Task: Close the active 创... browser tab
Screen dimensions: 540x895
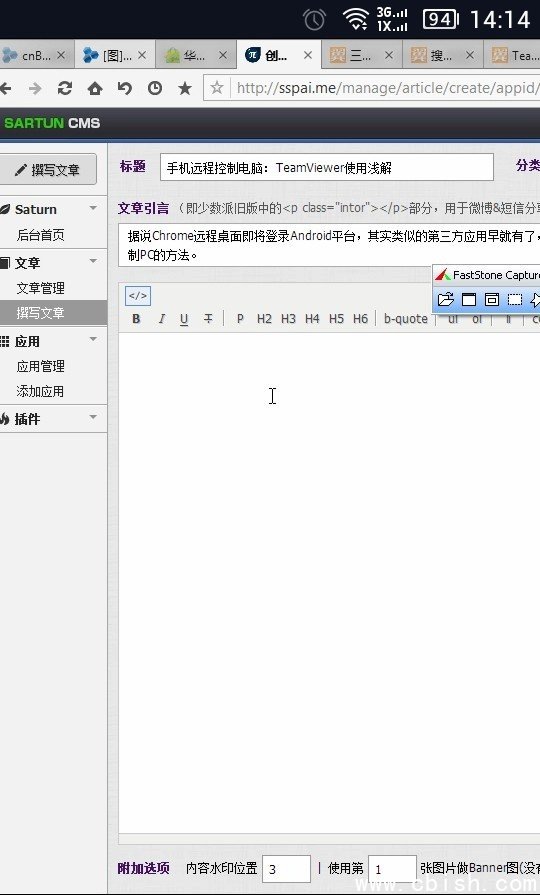Action: tap(308, 55)
